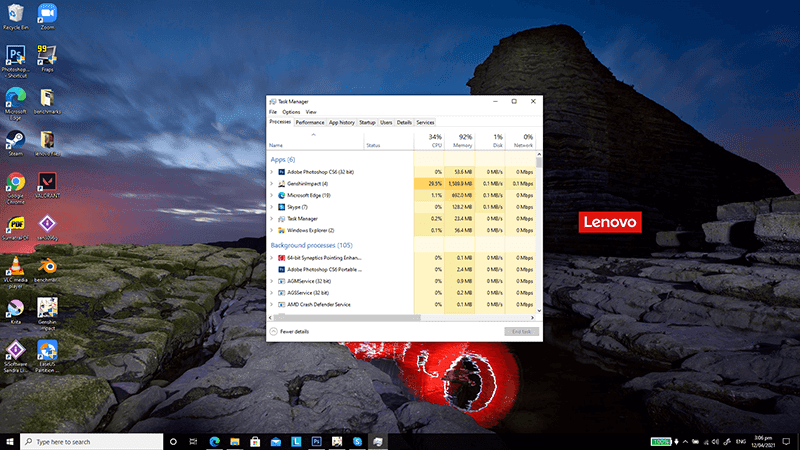800x450 pixels.
Task: Expand the Windows Explorer (2) group
Action: (271, 231)
